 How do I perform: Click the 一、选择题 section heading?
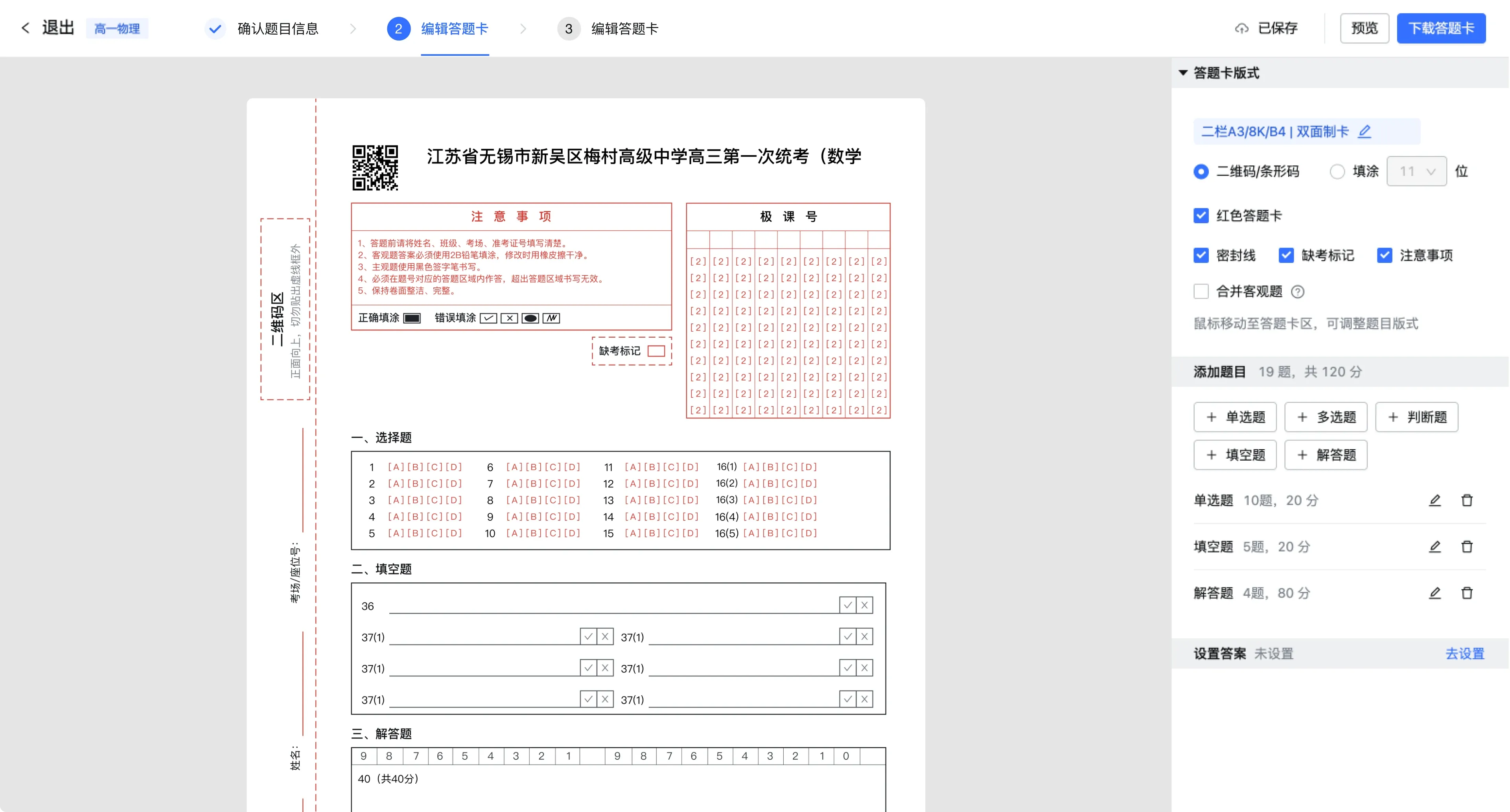tap(381, 437)
